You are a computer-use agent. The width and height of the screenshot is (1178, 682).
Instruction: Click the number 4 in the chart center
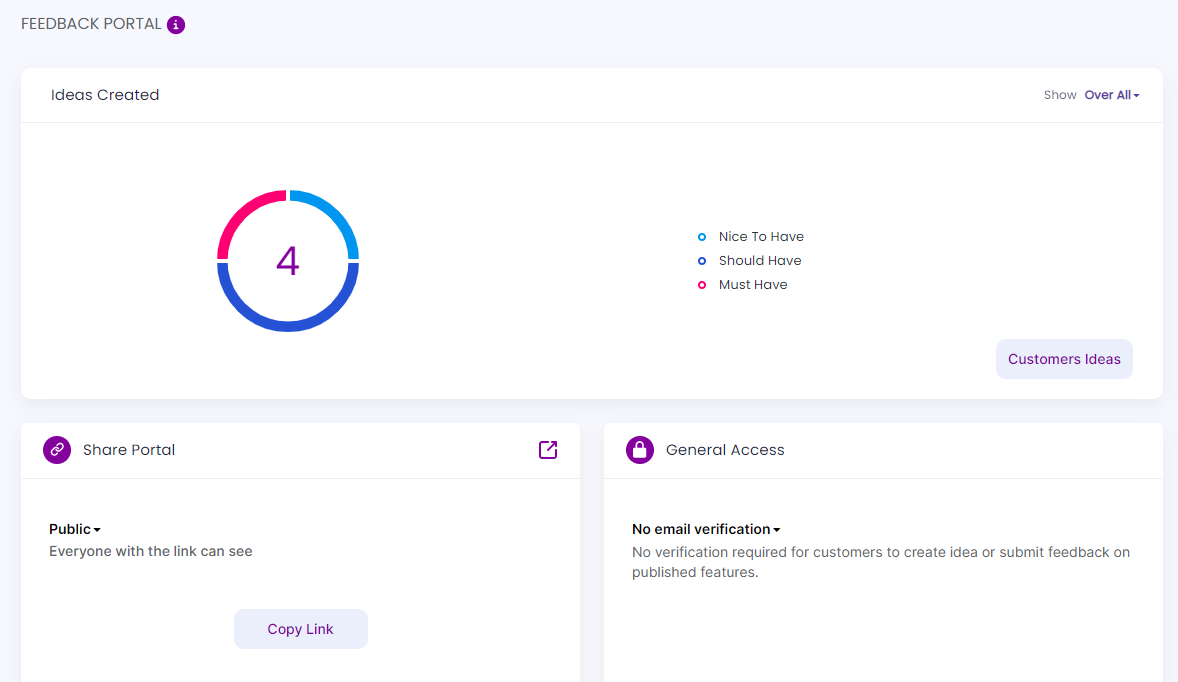(x=288, y=262)
